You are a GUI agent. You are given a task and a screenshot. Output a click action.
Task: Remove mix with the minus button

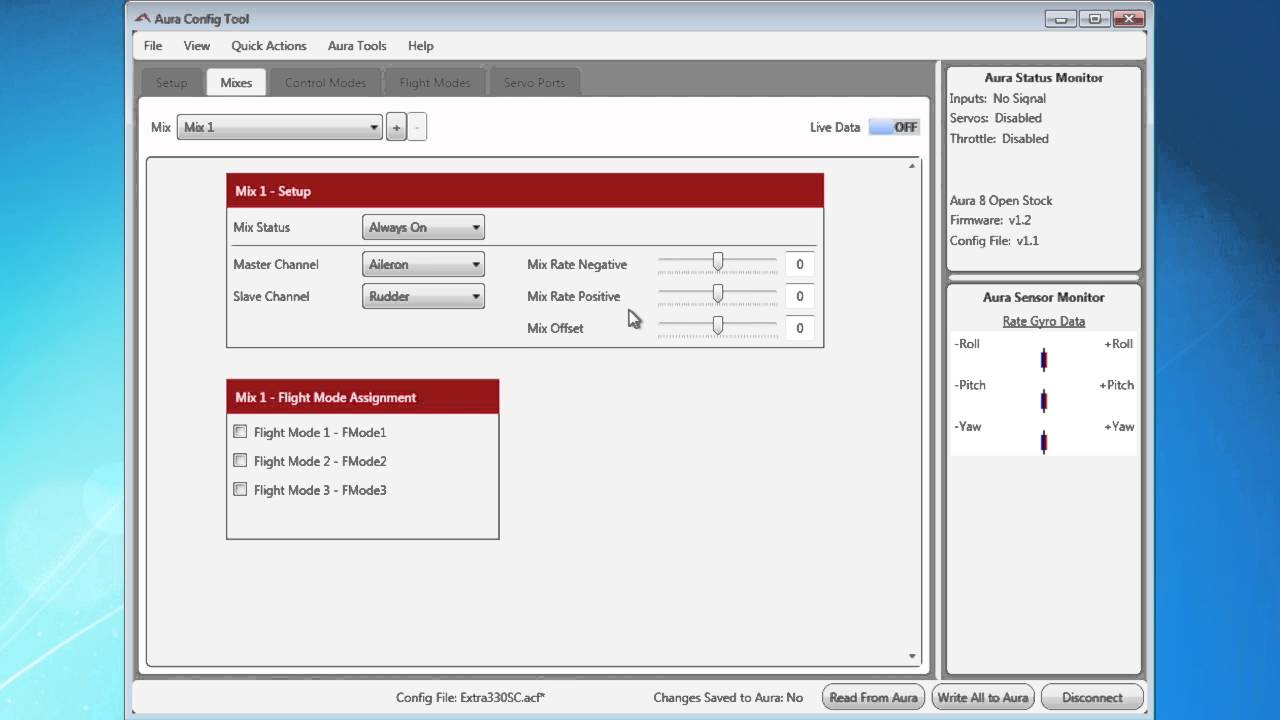[x=417, y=127]
